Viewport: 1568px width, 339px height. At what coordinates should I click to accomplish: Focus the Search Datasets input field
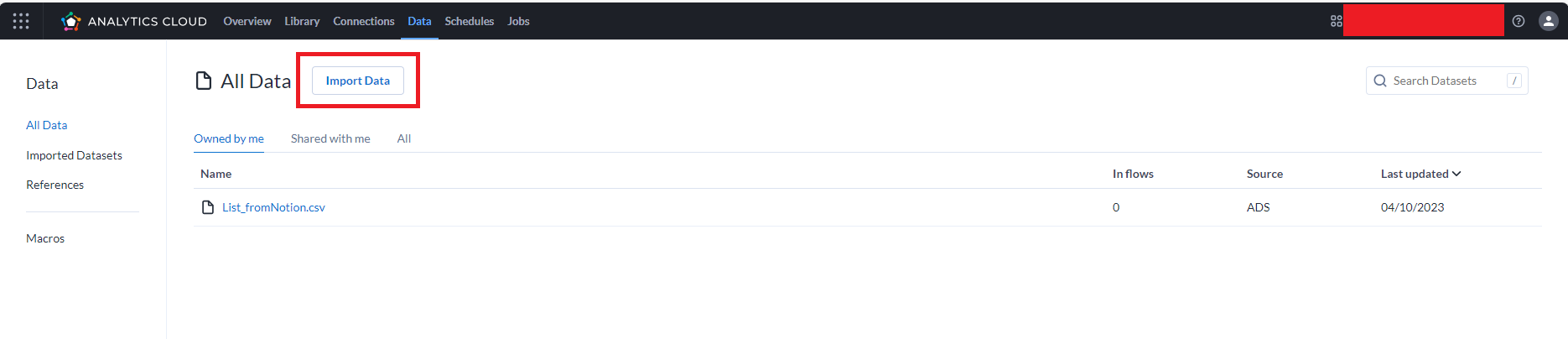click(1447, 81)
